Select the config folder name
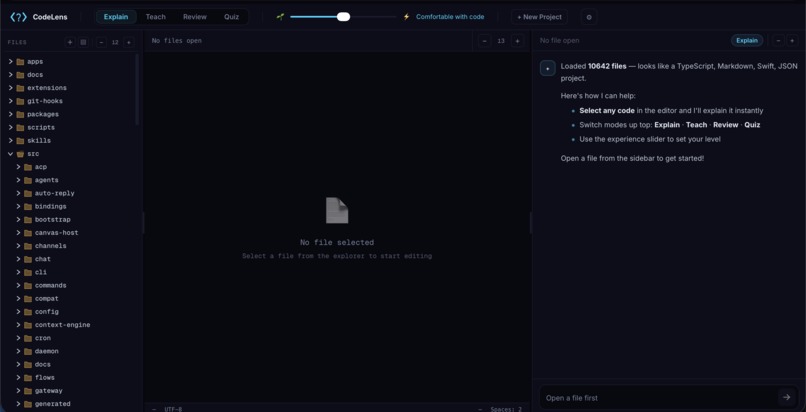This screenshot has width=806, height=412. point(47,312)
